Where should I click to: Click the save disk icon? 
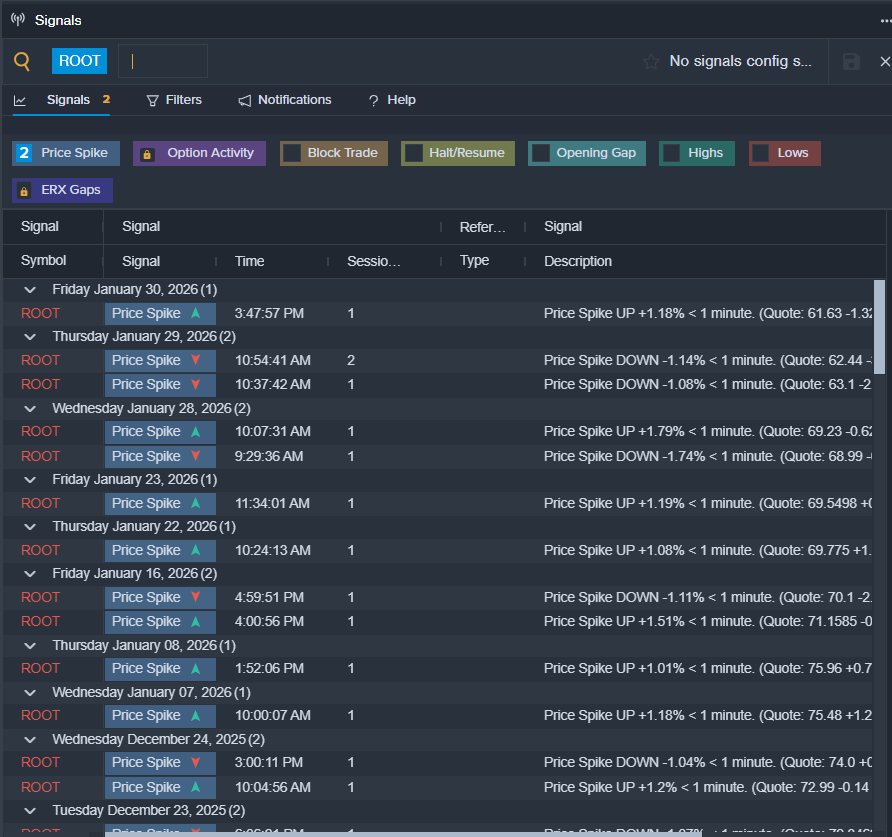[x=851, y=62]
